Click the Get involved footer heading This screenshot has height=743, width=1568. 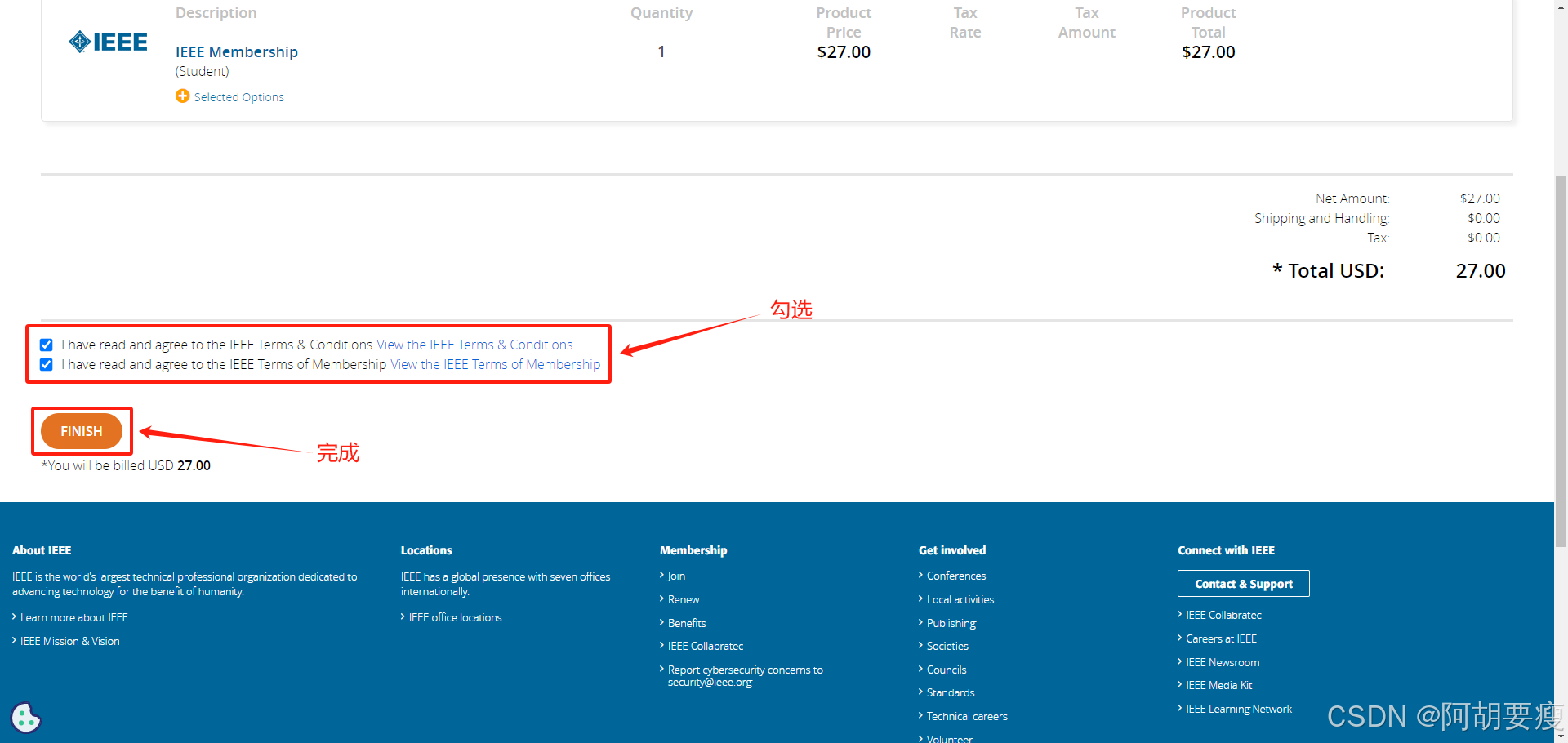[952, 550]
